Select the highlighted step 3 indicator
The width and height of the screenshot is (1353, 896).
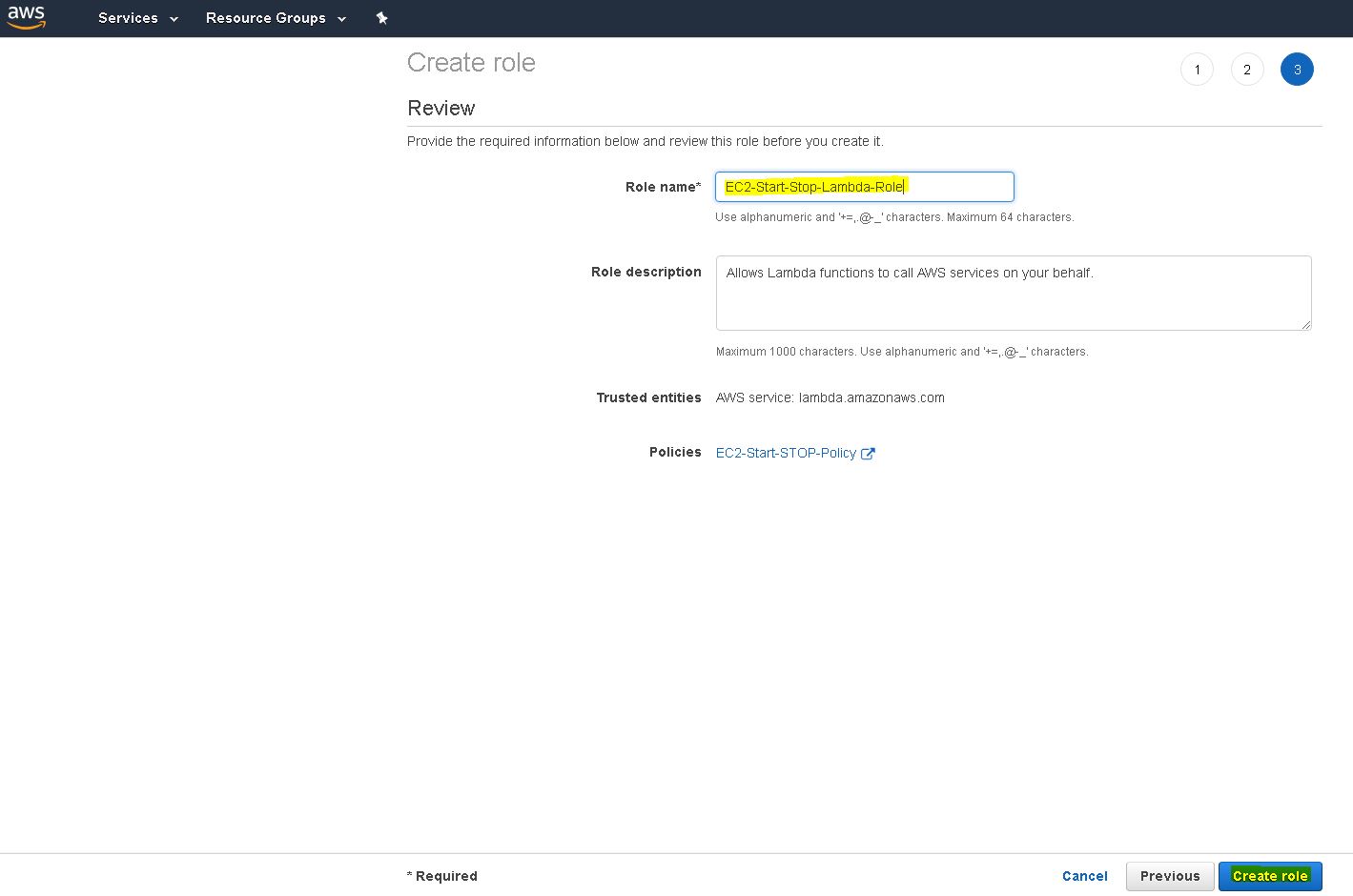[x=1297, y=70]
